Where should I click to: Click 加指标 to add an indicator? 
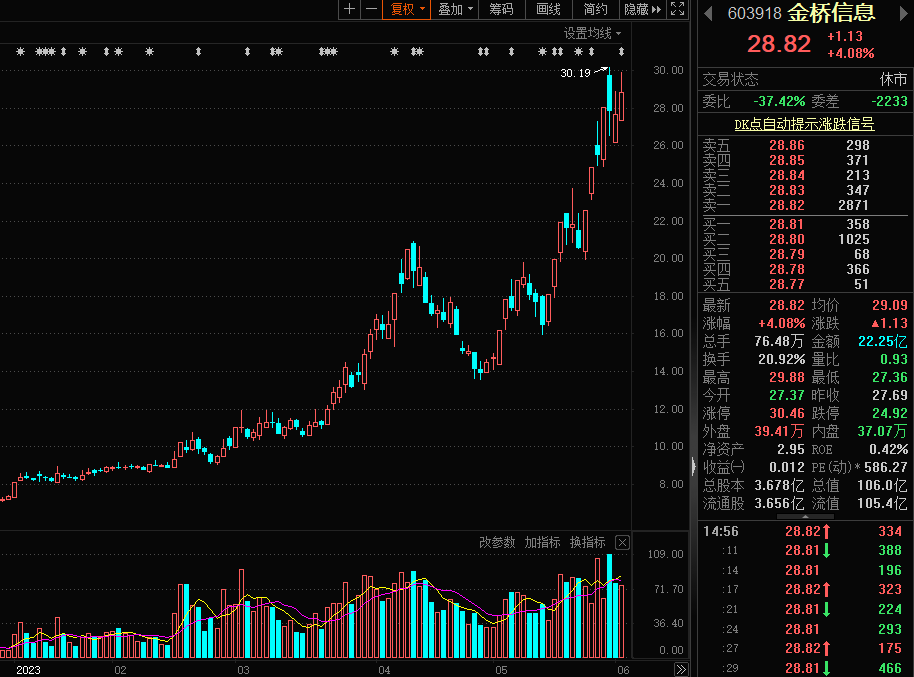[x=542, y=543]
